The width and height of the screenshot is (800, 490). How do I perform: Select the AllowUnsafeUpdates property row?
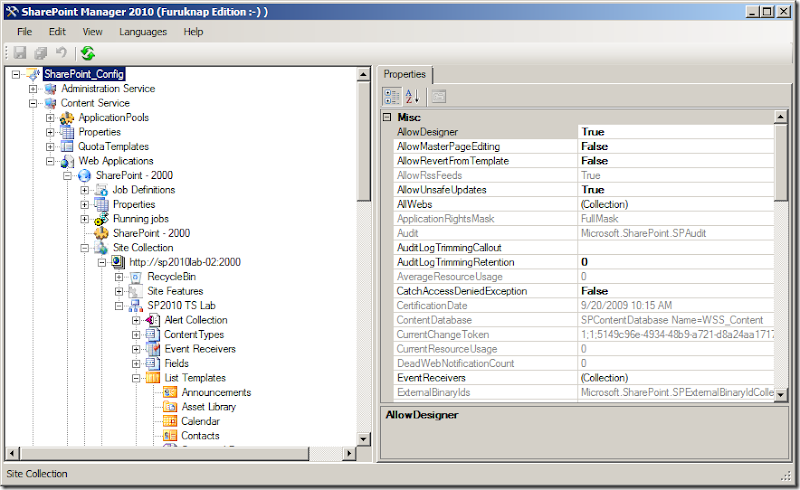[x=584, y=190]
